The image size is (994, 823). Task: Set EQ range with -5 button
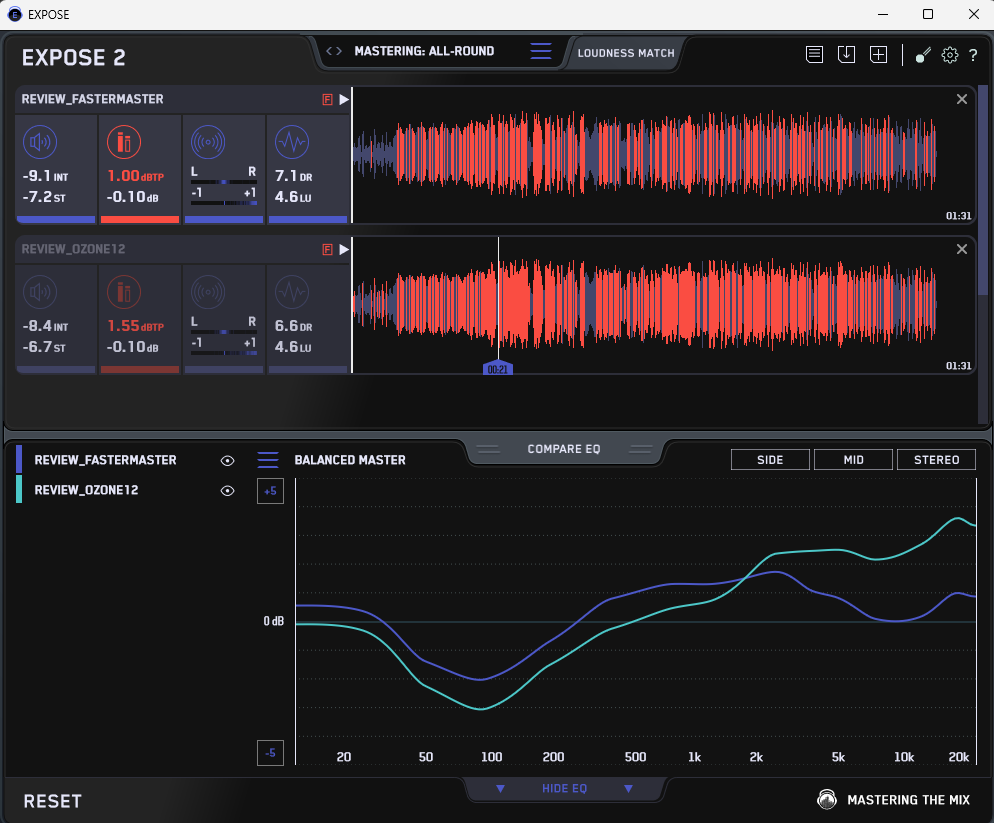click(270, 753)
